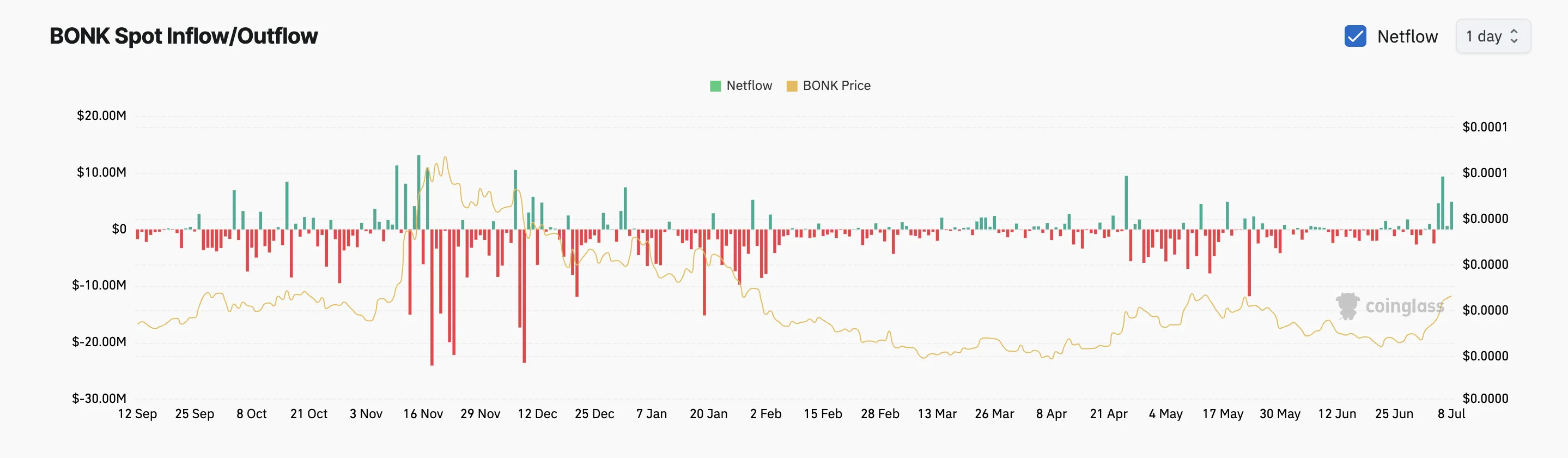Click the 8 Jul date label

click(1451, 414)
